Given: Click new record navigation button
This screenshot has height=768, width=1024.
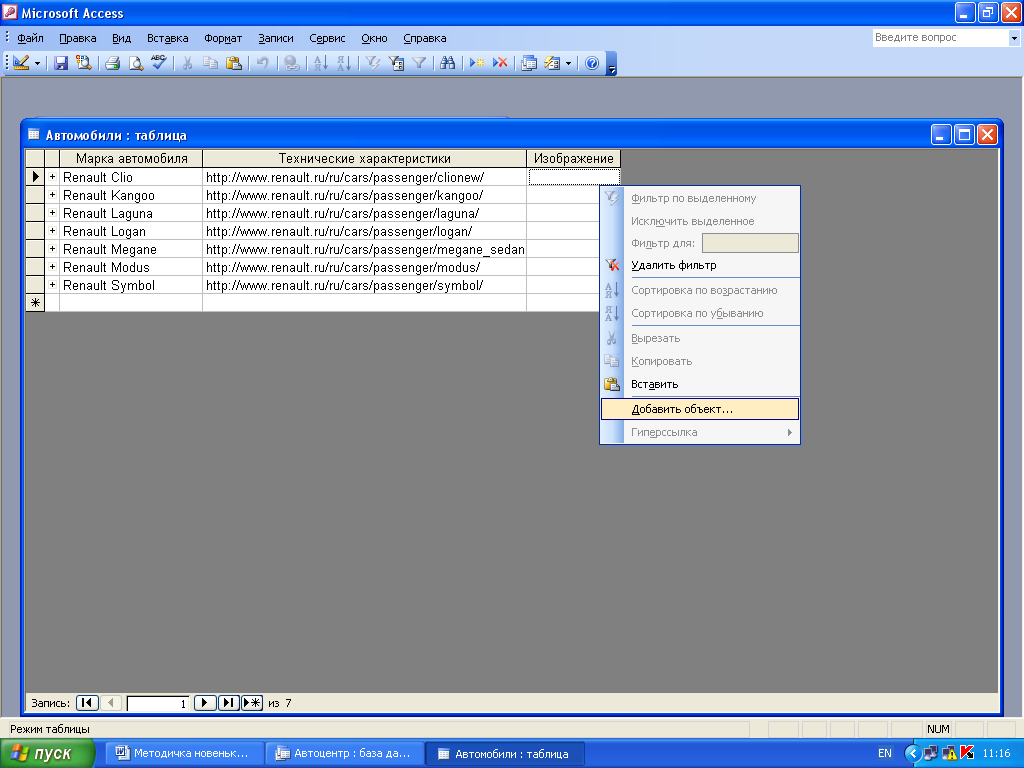Looking at the screenshot, I should [252, 703].
